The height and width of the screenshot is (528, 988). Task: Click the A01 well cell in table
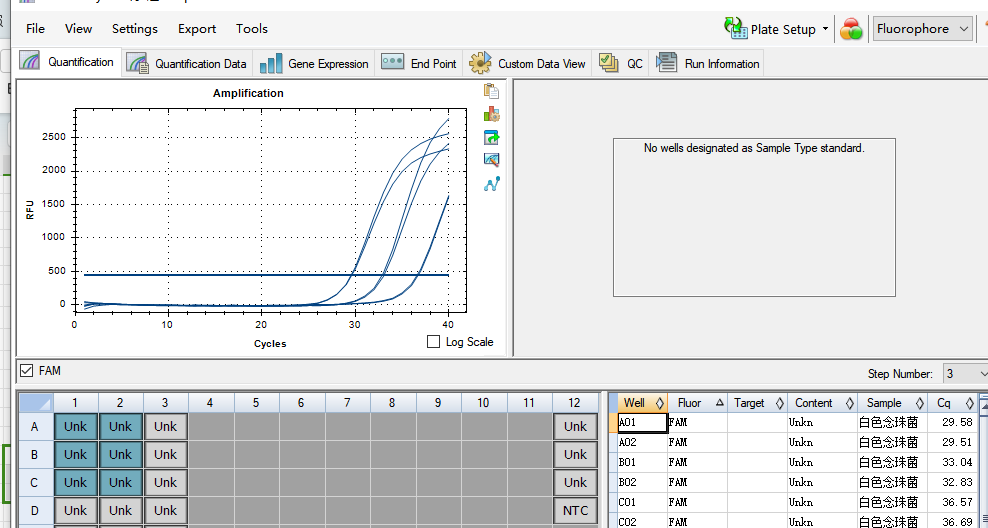coord(643,423)
